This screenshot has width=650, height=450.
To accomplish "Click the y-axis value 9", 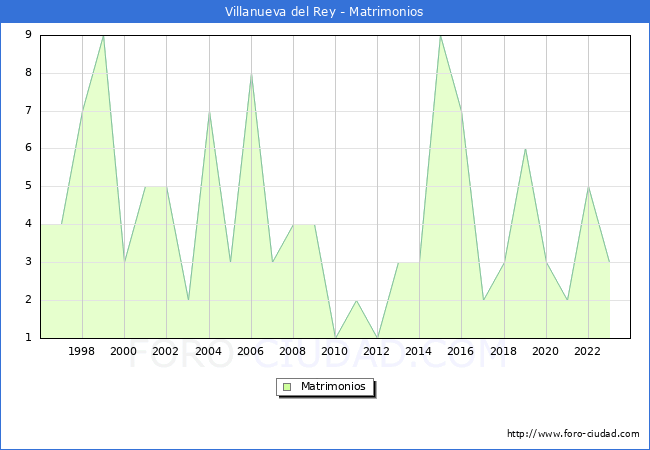I will pyautogui.click(x=28, y=34).
